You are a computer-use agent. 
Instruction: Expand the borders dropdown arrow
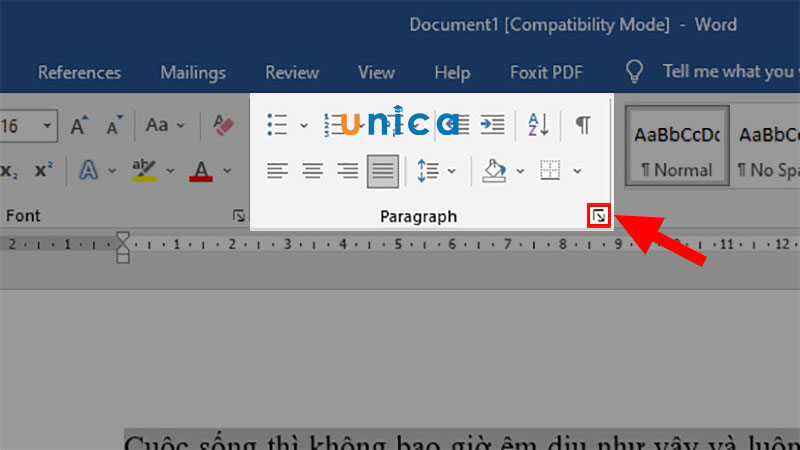coord(577,171)
